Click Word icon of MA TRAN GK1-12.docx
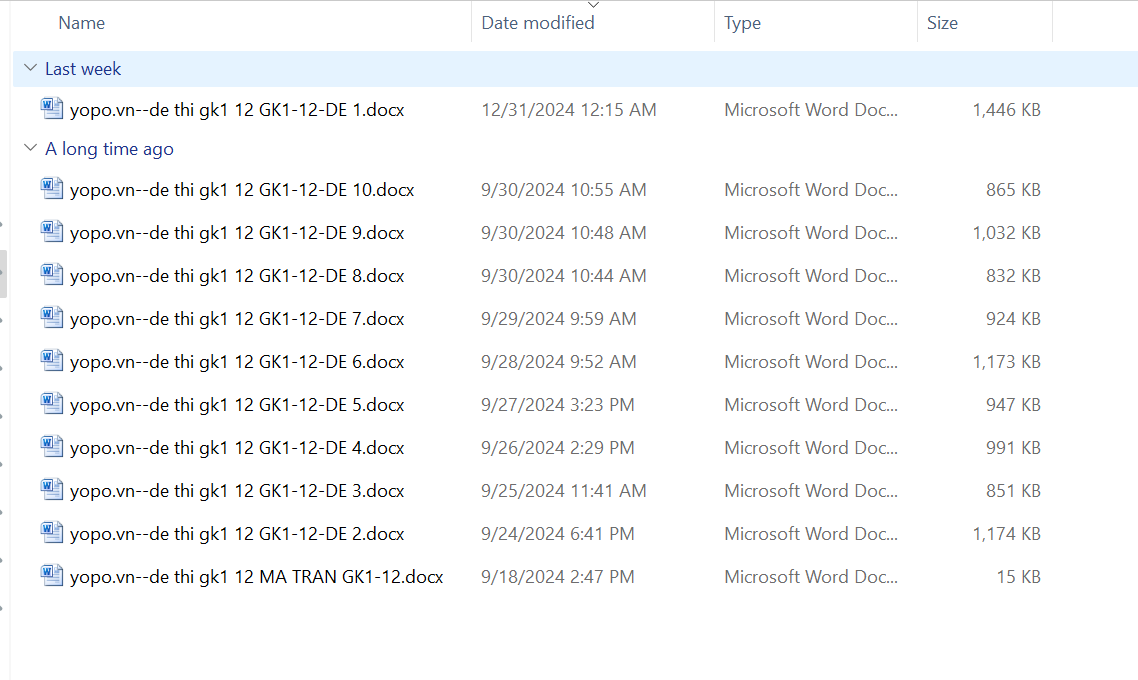Screen dimensions: 1138x680 pos(52,575)
